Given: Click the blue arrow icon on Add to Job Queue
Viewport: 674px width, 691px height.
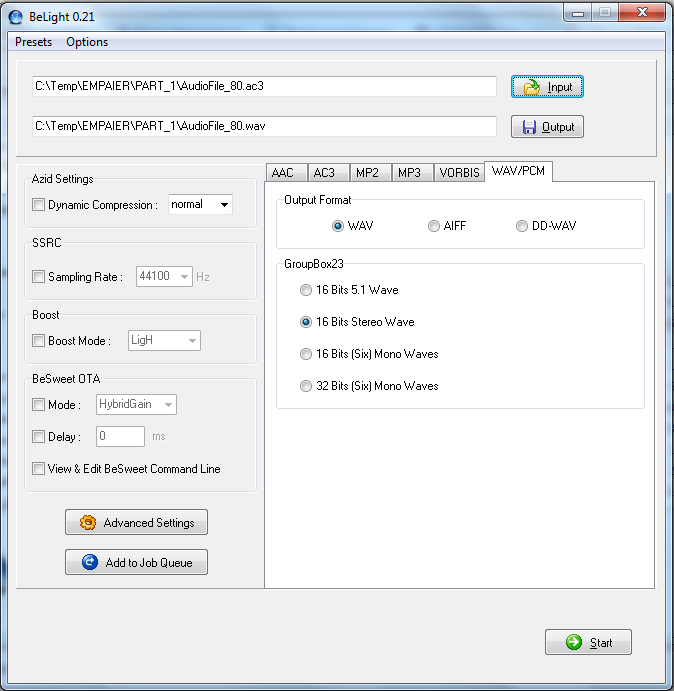Looking at the screenshot, I should [x=90, y=562].
